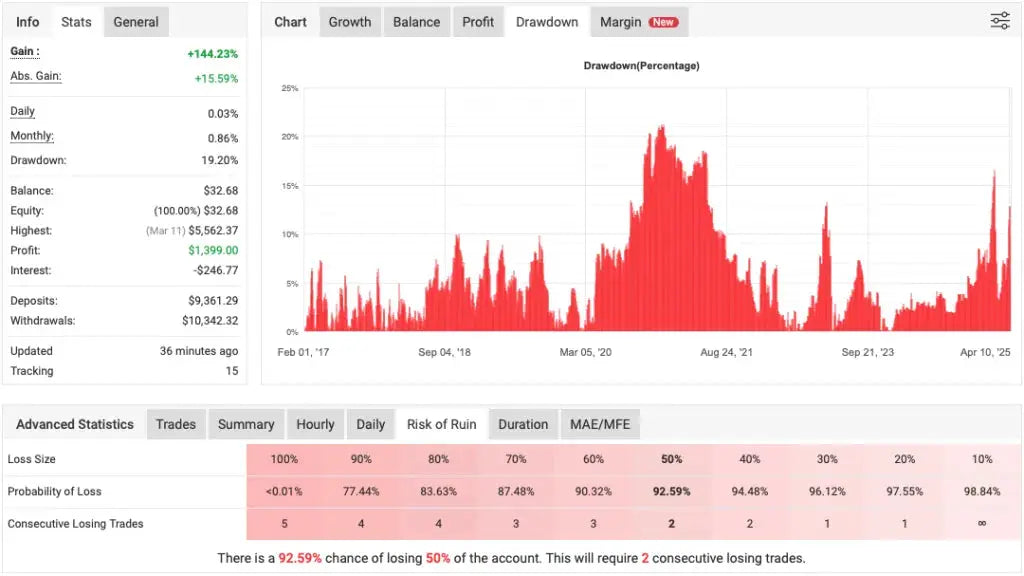The height and width of the screenshot is (576, 1024).
Task: Switch to the General tab
Action: click(x=136, y=20)
